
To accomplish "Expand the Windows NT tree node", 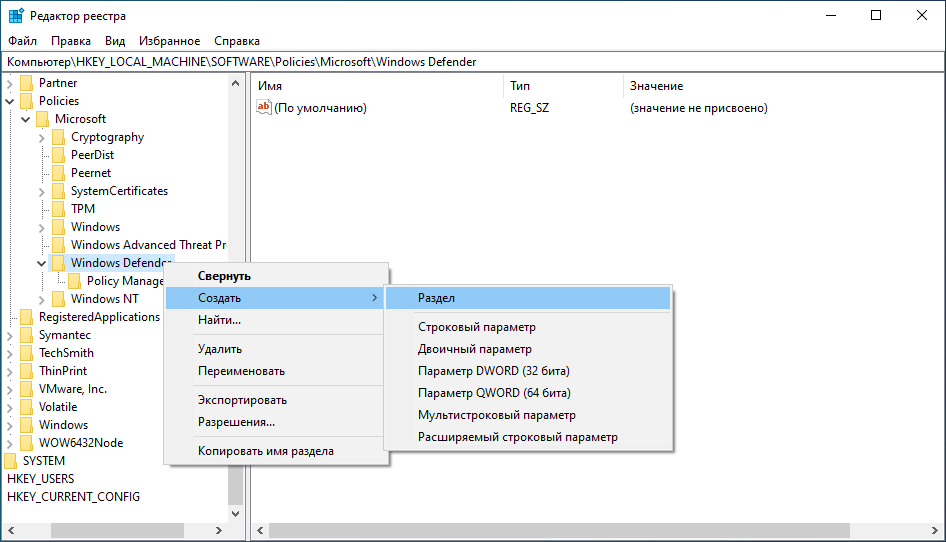I will [42, 299].
